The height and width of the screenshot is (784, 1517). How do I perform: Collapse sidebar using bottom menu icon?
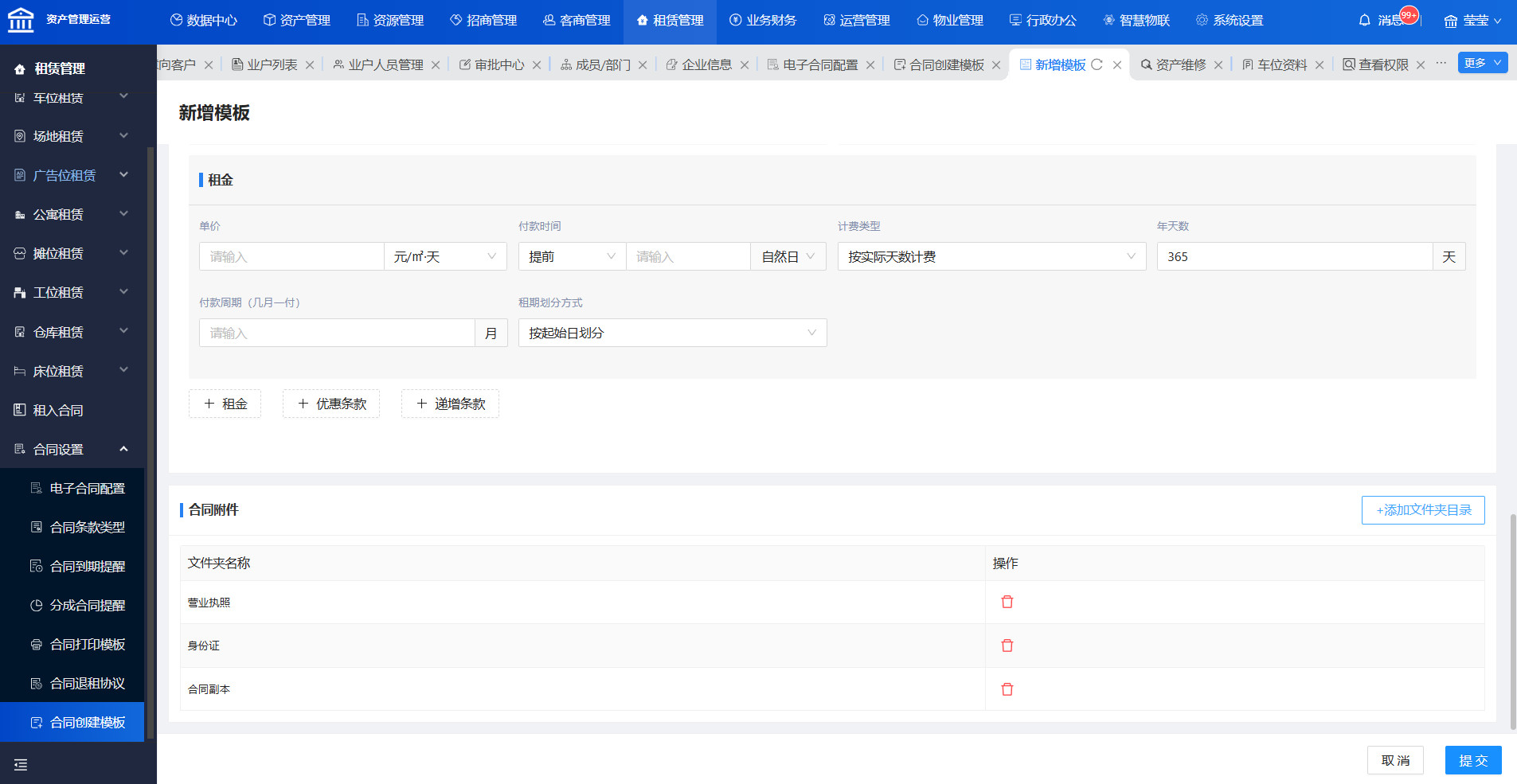click(21, 764)
